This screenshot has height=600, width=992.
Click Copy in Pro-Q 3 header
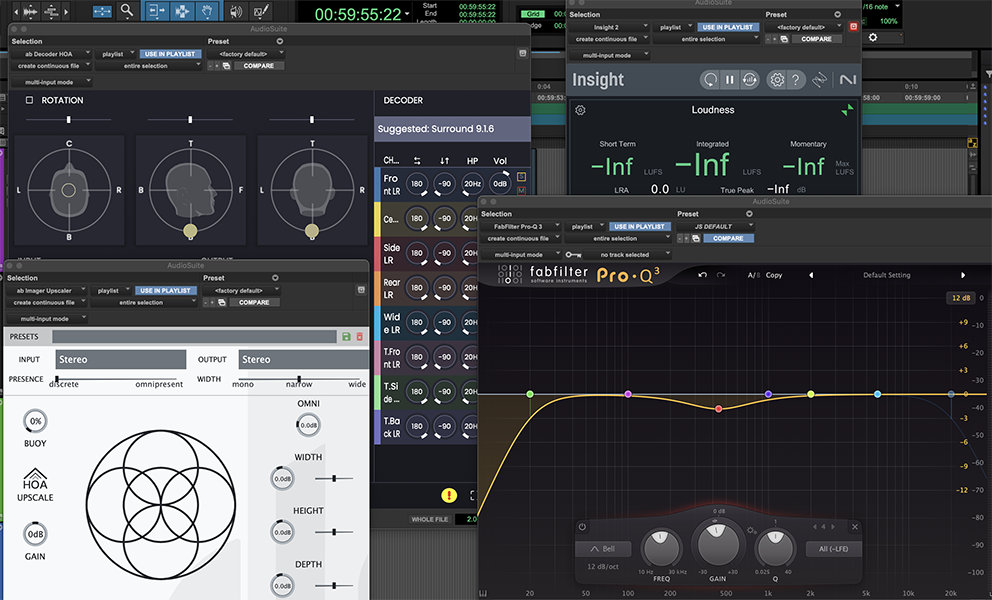774,275
